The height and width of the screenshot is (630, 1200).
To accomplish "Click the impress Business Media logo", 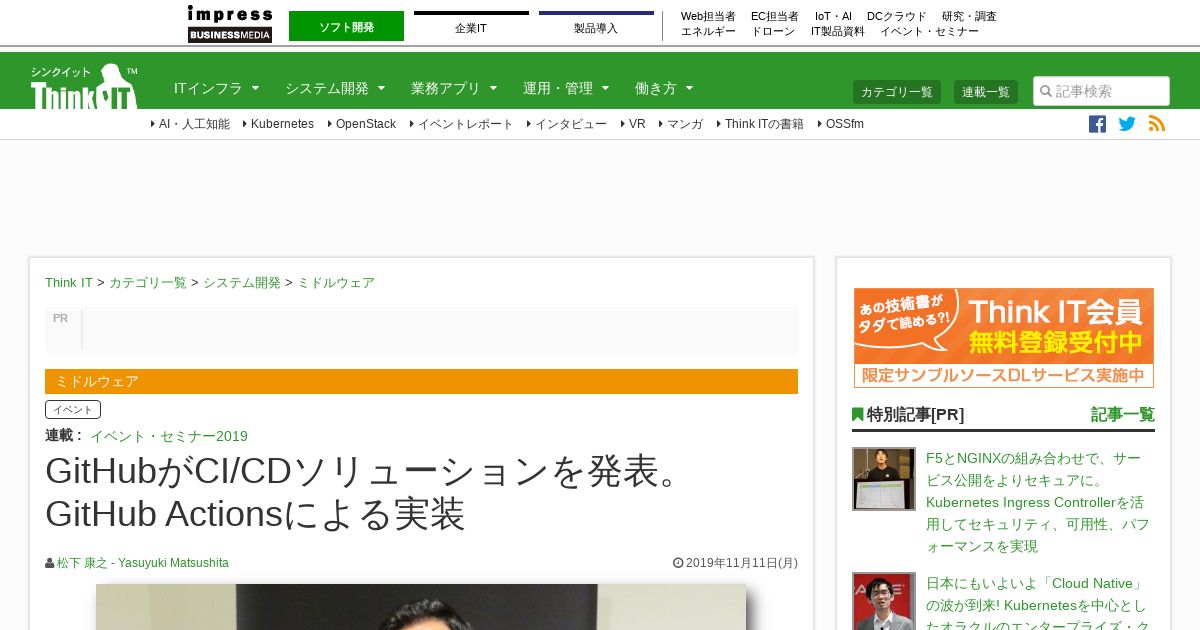I will (x=230, y=24).
